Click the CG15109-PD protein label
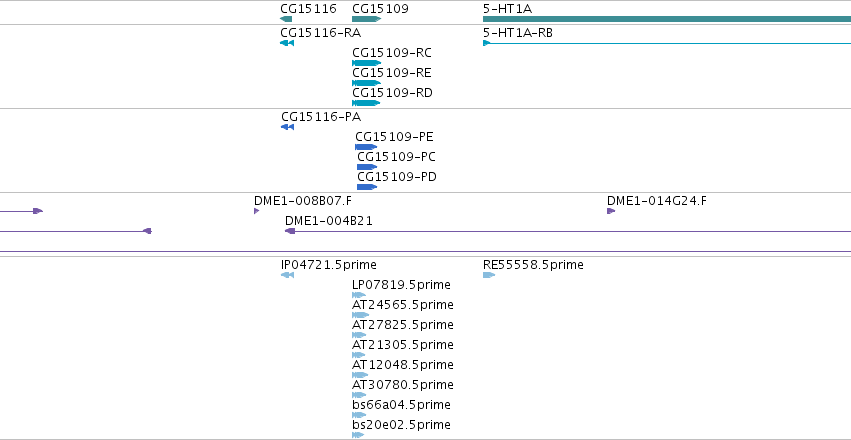The height and width of the screenshot is (440, 851). [397, 177]
